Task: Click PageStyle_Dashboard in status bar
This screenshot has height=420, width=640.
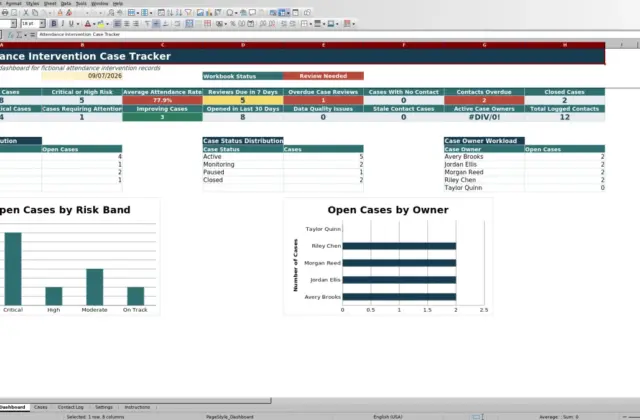Action: click(x=230, y=417)
